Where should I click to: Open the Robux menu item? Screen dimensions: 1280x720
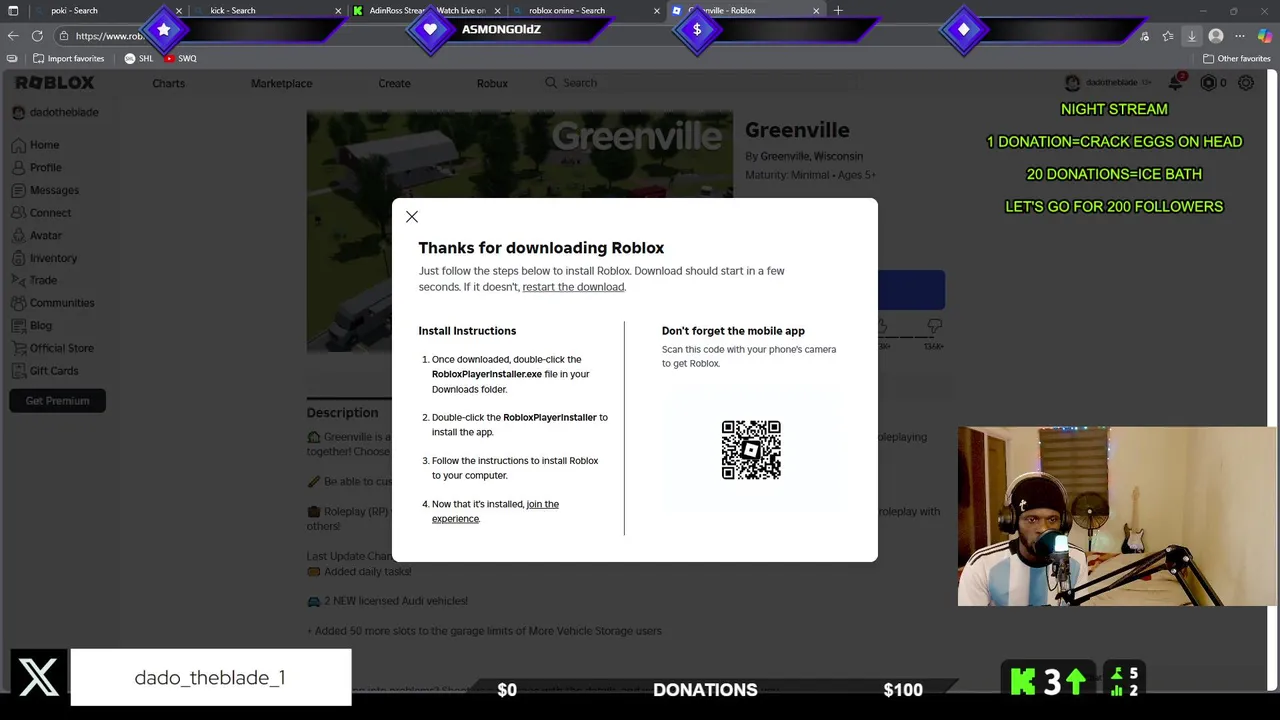tap(492, 83)
